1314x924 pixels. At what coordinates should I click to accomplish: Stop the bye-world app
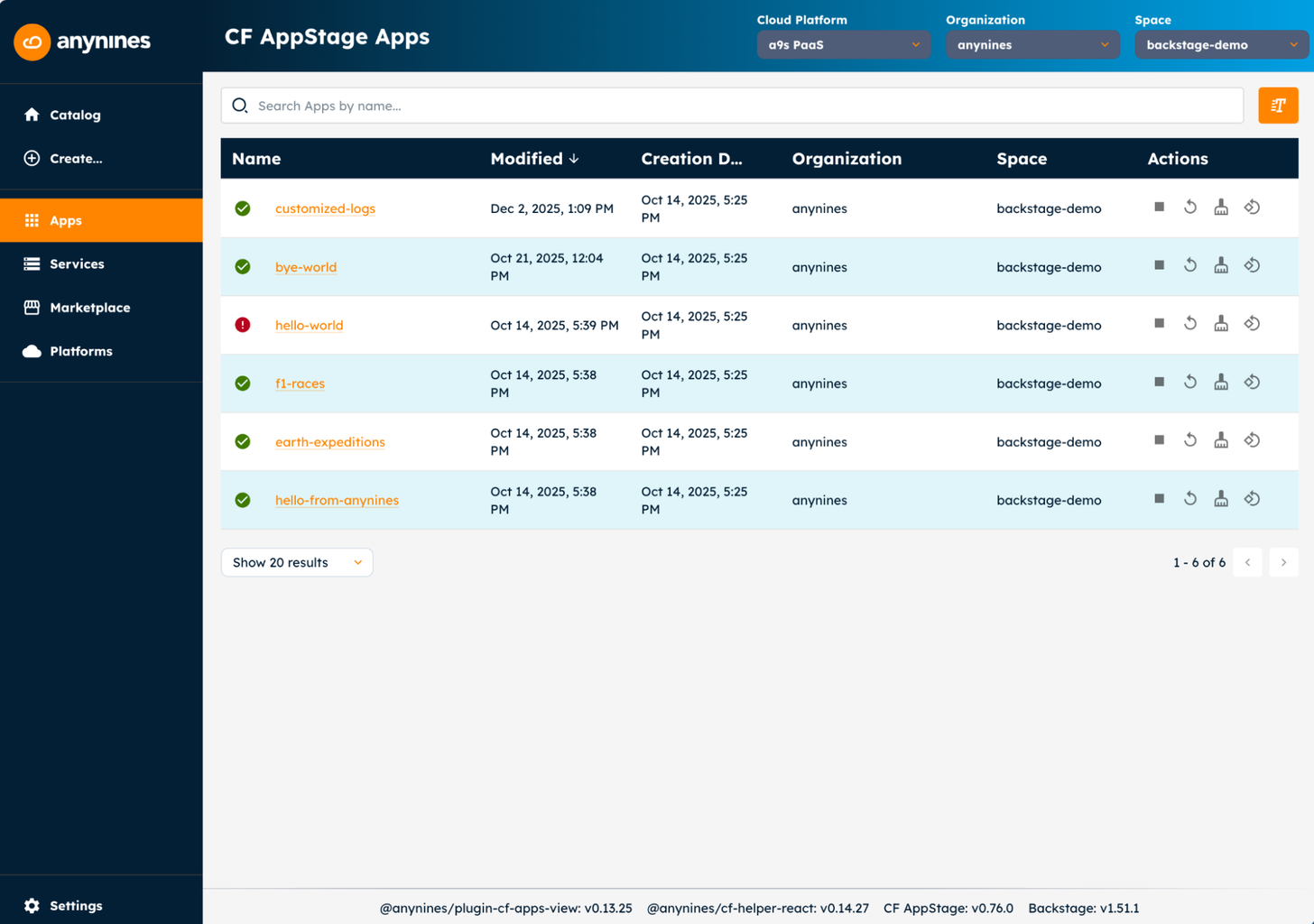click(x=1160, y=265)
